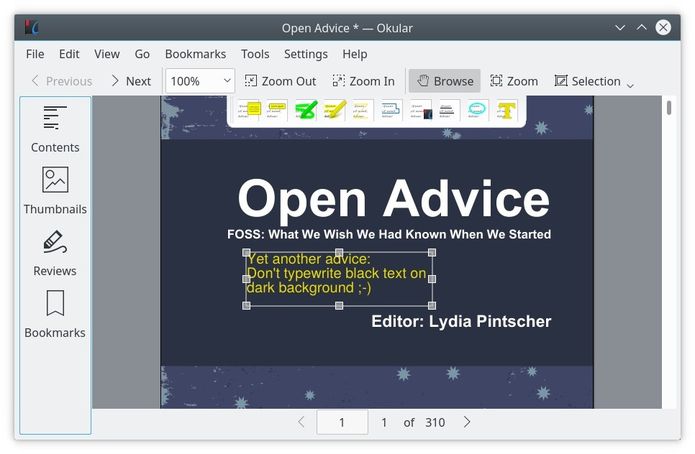The image size is (695, 454).
Task: Go to Previous page via toolbar
Action: tap(62, 81)
